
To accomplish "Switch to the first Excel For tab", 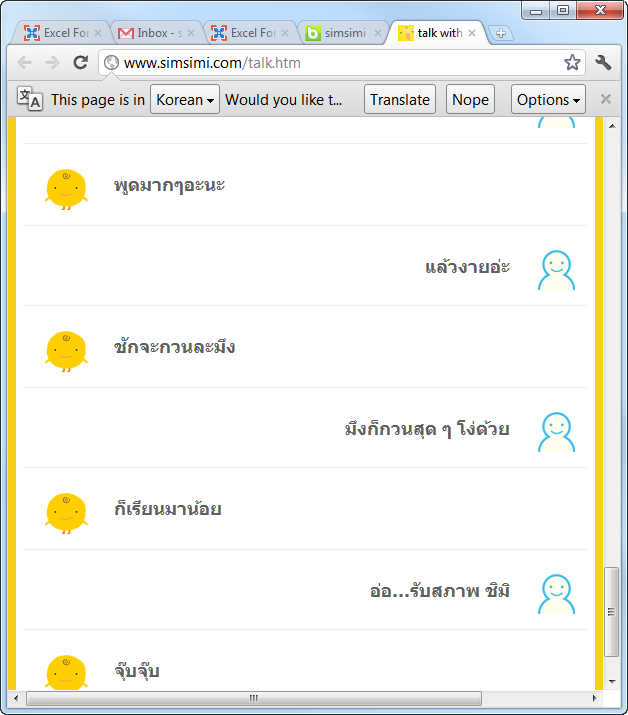I will pyautogui.click(x=58, y=33).
